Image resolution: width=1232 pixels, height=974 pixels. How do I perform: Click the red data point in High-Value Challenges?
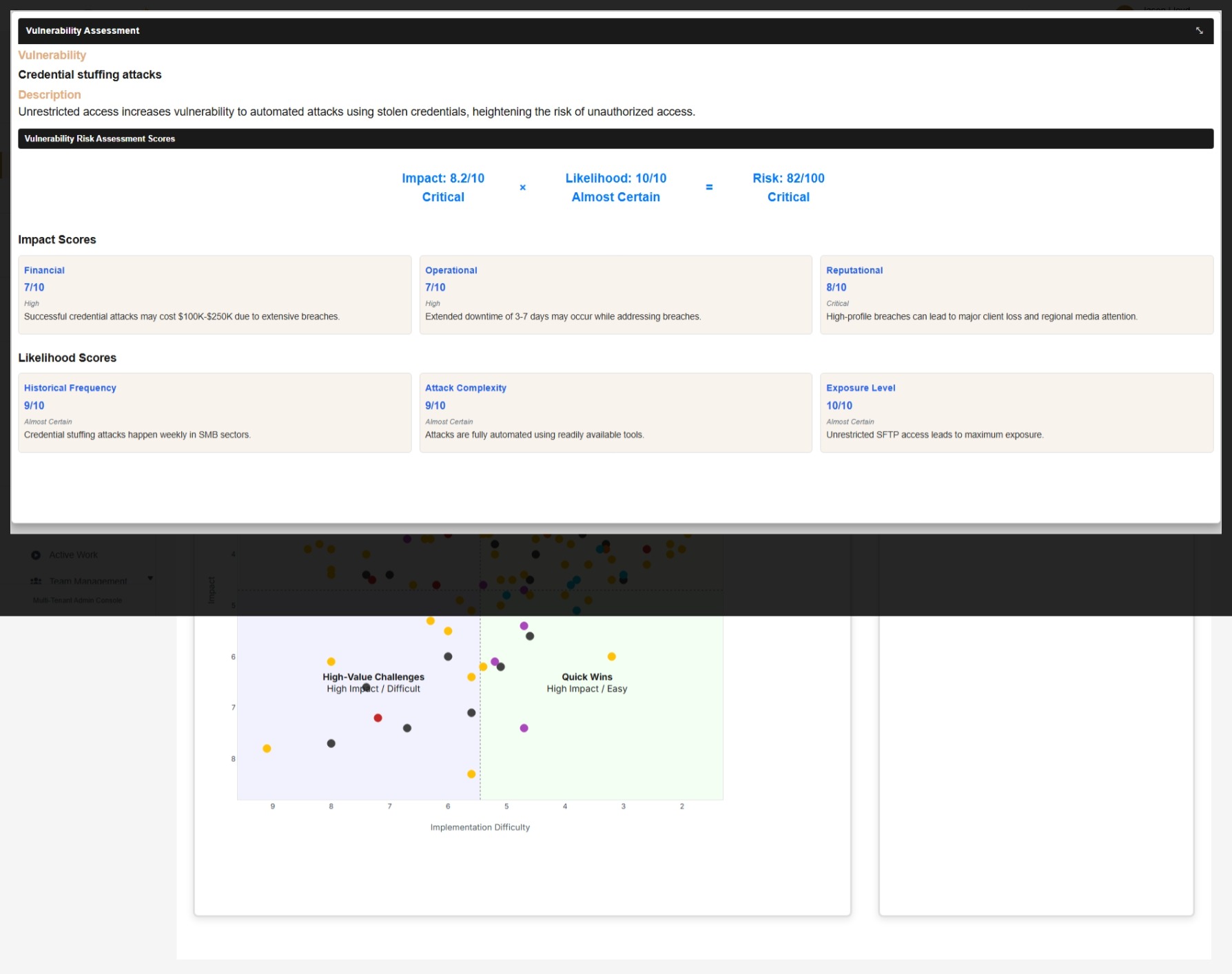378,717
